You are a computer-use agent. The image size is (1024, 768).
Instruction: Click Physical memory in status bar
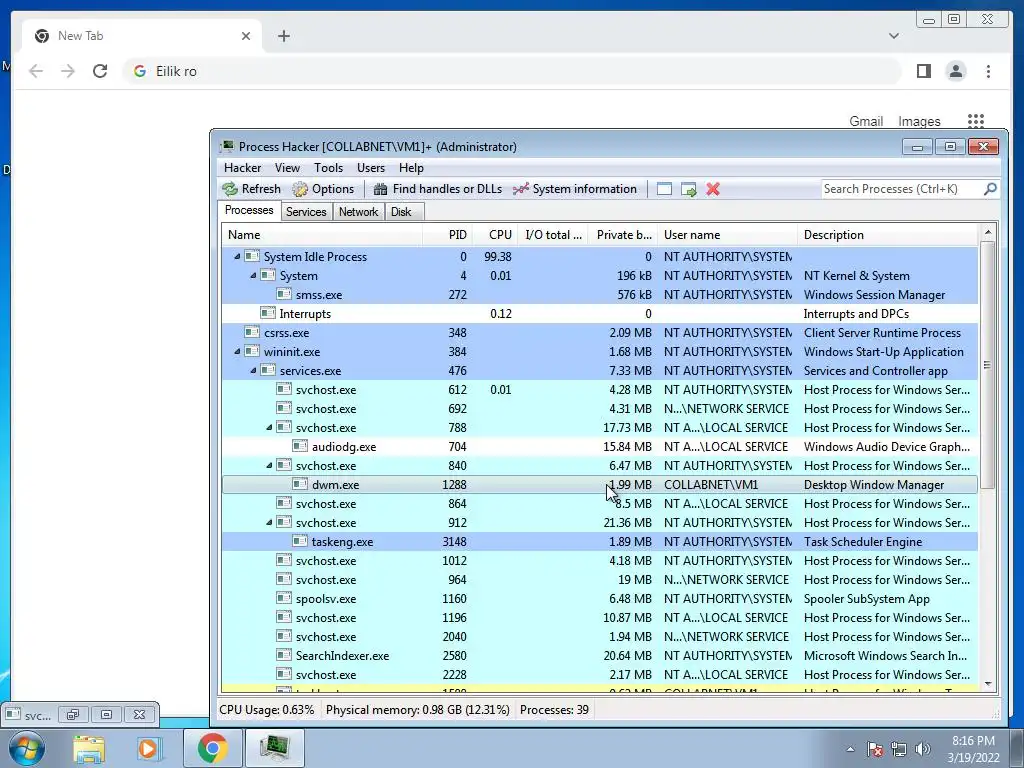pos(417,710)
